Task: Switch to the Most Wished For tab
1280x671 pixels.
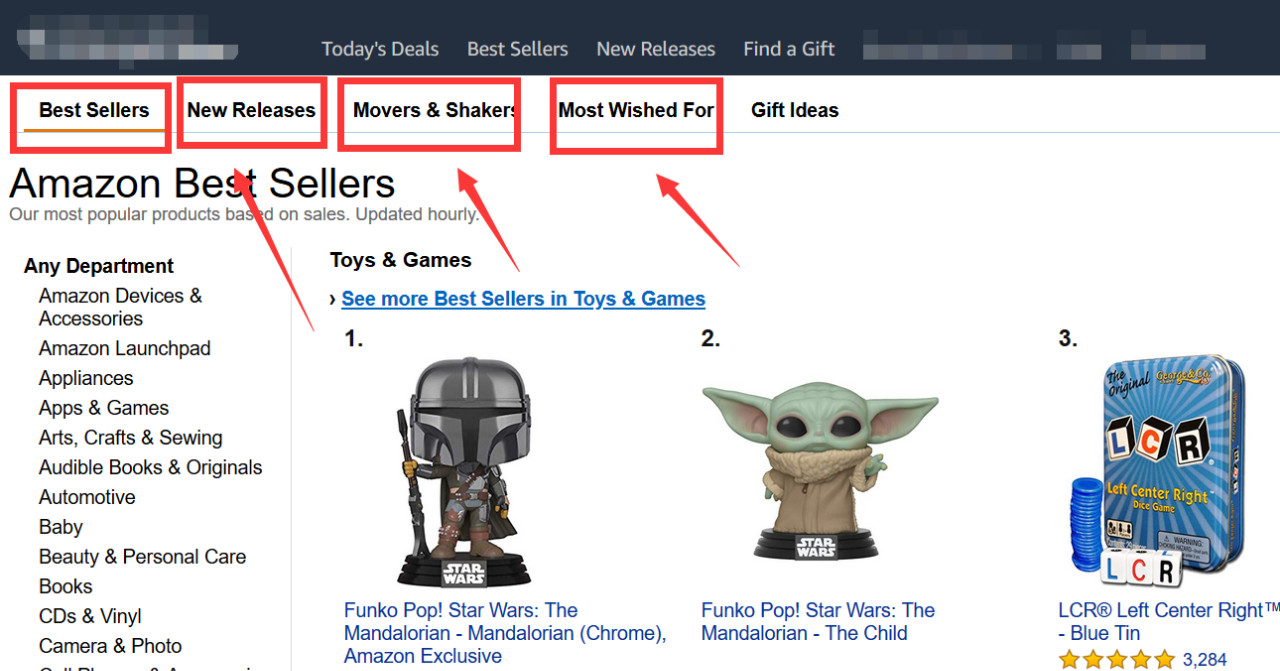Action: (x=636, y=110)
